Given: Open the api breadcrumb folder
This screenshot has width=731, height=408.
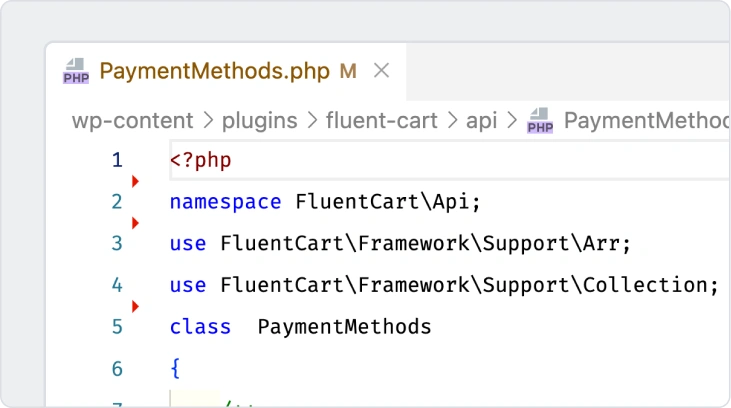Looking at the screenshot, I should pyautogui.click(x=481, y=121).
